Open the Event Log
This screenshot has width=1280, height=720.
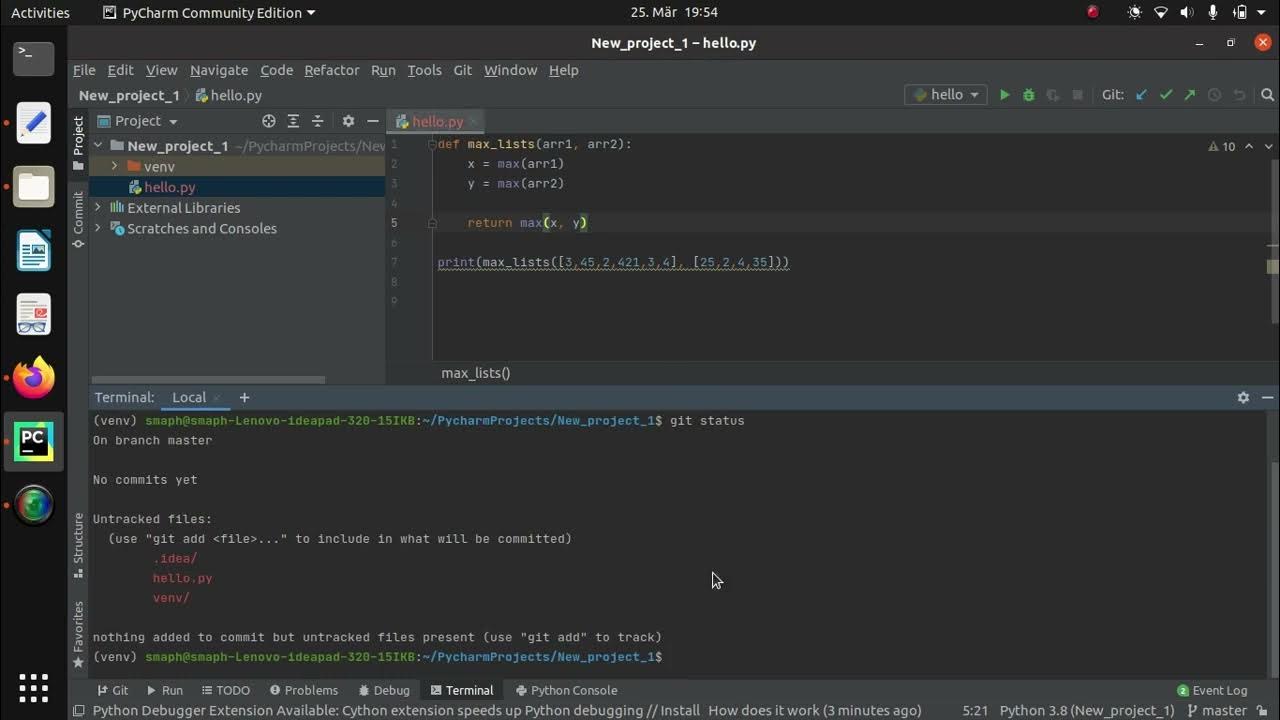pyautogui.click(x=1212, y=690)
